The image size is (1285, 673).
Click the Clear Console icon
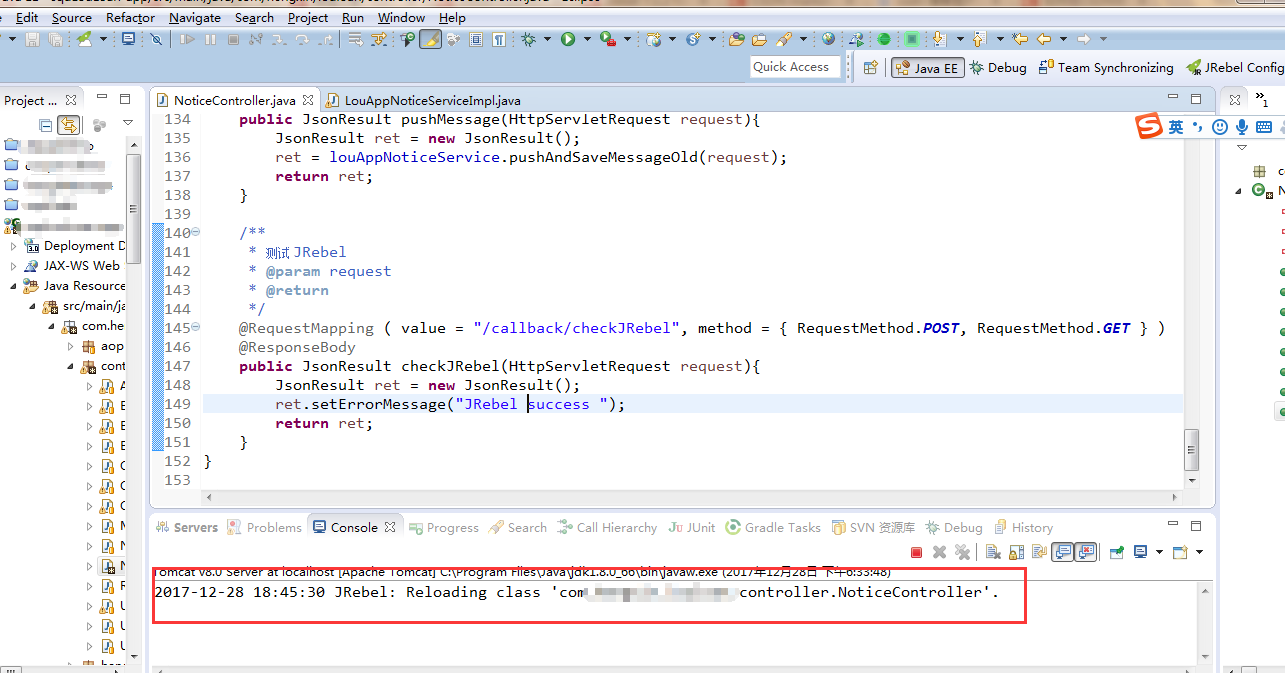click(993, 552)
